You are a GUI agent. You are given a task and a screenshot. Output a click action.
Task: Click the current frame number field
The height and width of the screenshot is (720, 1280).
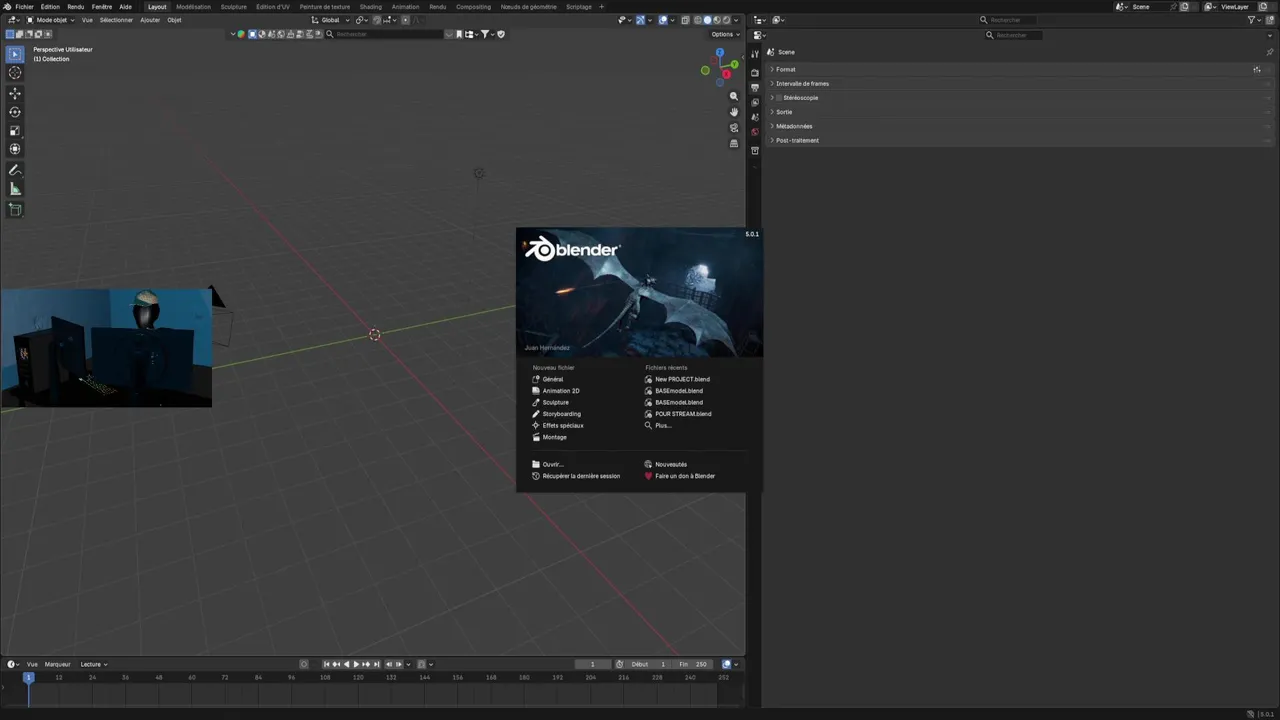tap(592, 664)
